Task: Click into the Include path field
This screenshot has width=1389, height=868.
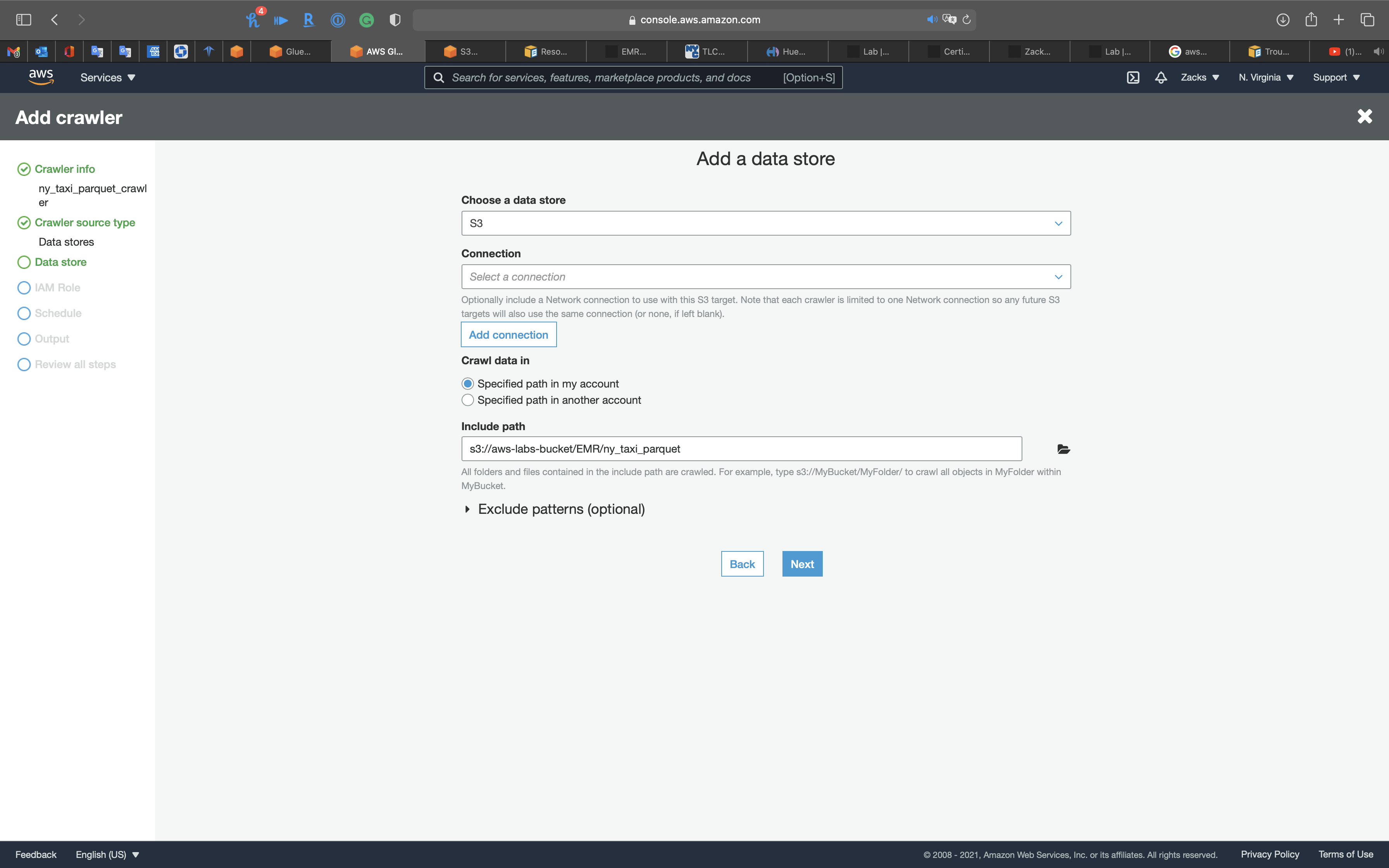Action: pyautogui.click(x=741, y=449)
